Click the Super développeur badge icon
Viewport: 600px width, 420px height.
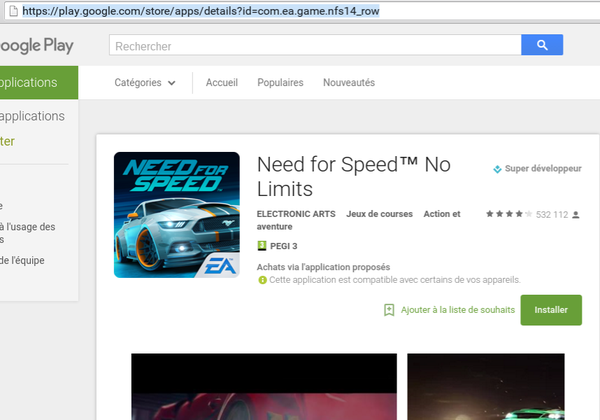(x=497, y=169)
